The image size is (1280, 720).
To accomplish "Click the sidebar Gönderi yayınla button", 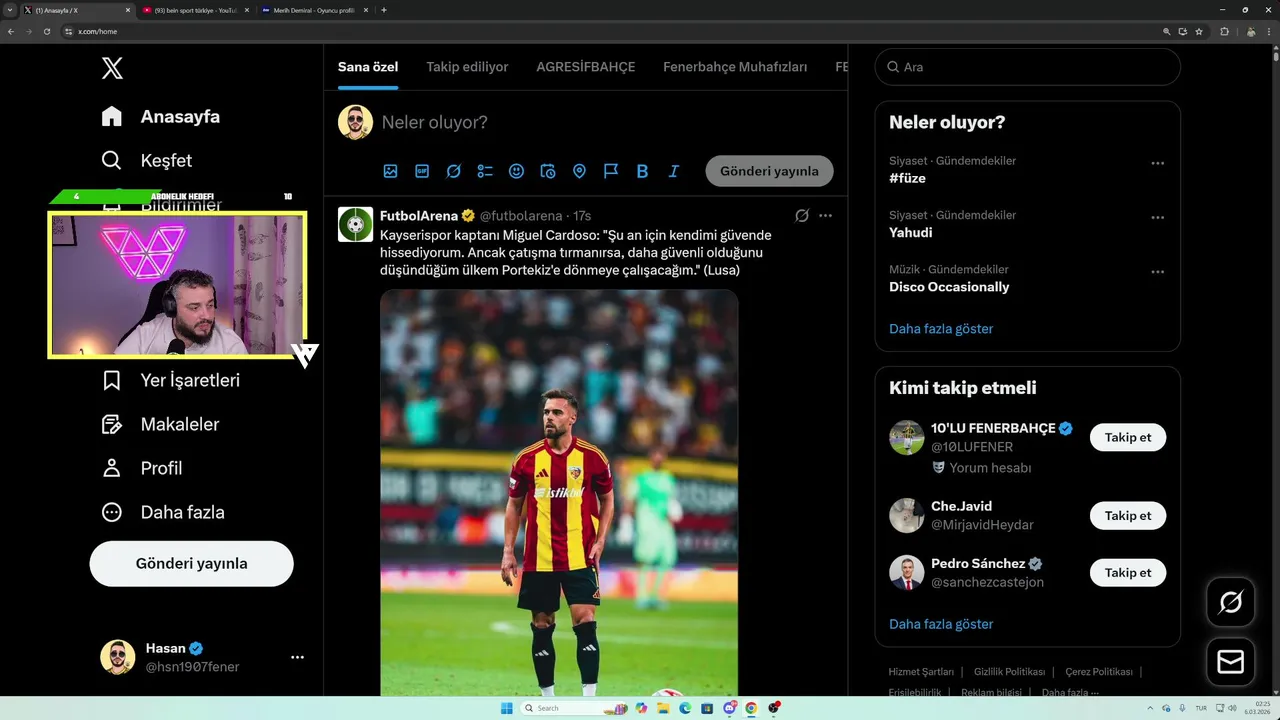I will pos(191,563).
